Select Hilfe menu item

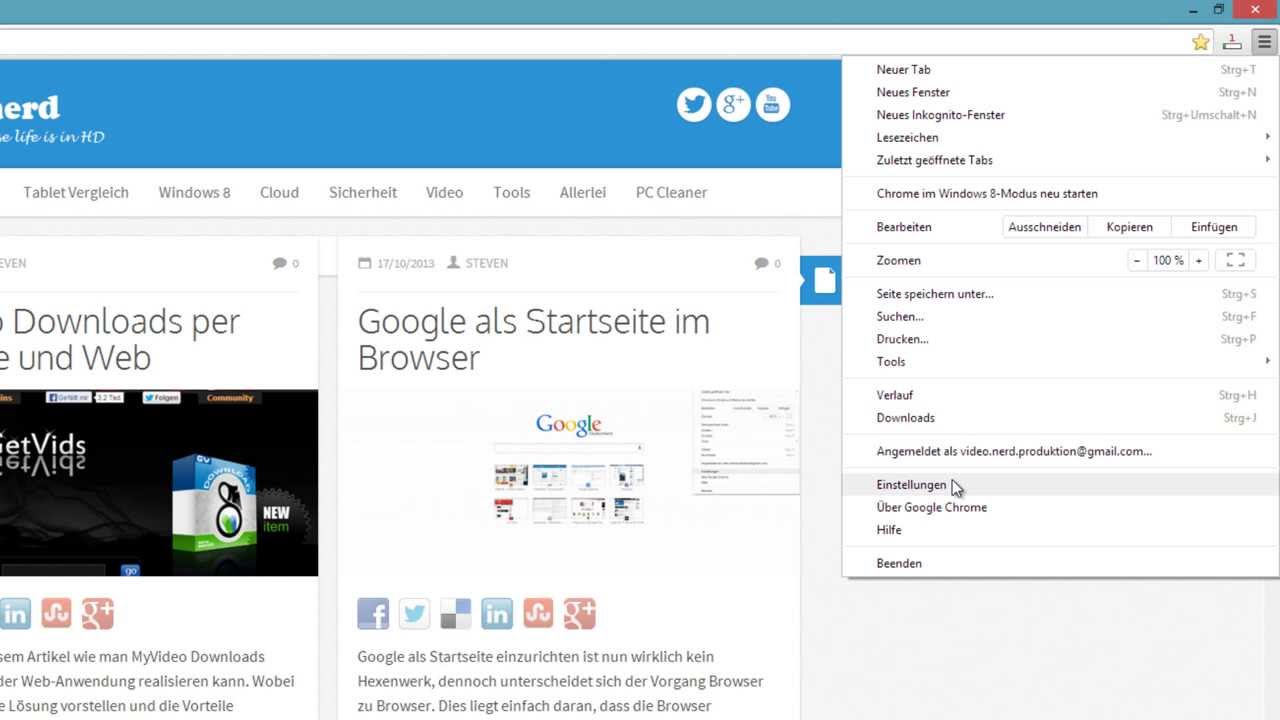click(1061, 530)
